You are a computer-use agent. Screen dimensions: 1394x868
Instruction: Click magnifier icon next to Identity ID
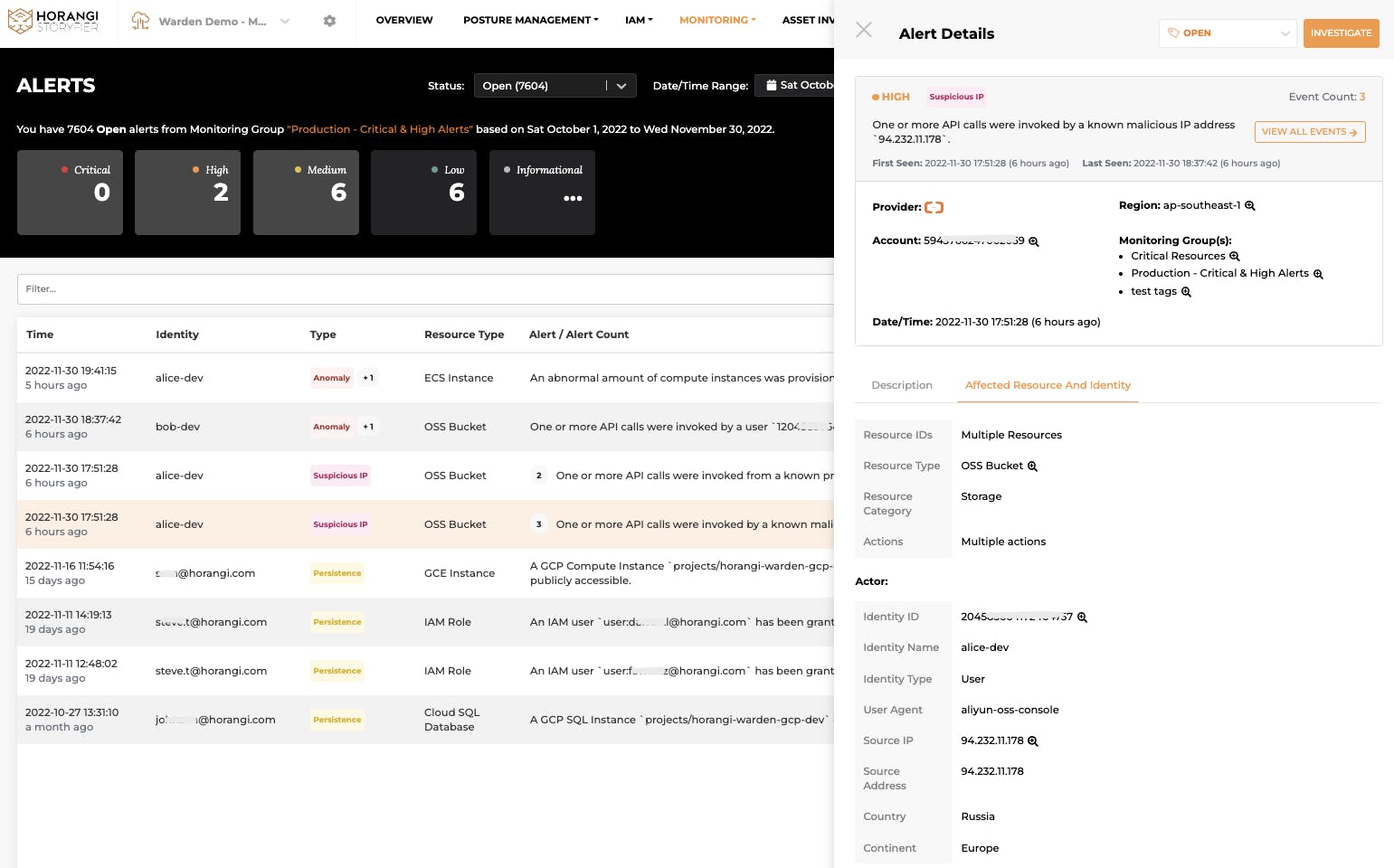pyautogui.click(x=1082, y=618)
